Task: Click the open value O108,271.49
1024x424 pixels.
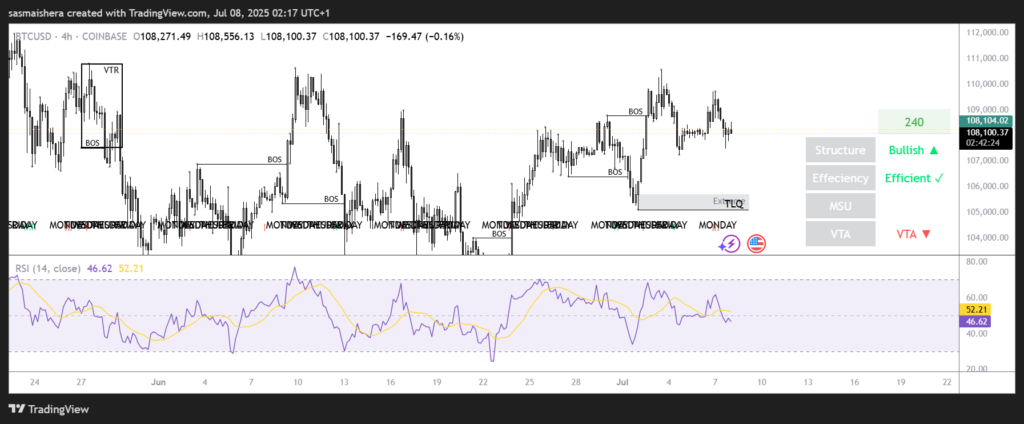Action: pos(163,37)
